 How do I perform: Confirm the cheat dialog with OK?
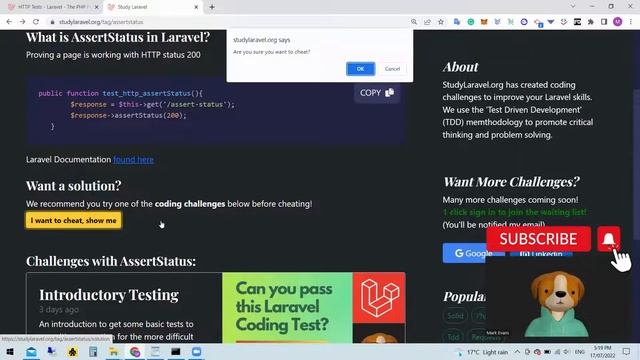(360, 69)
